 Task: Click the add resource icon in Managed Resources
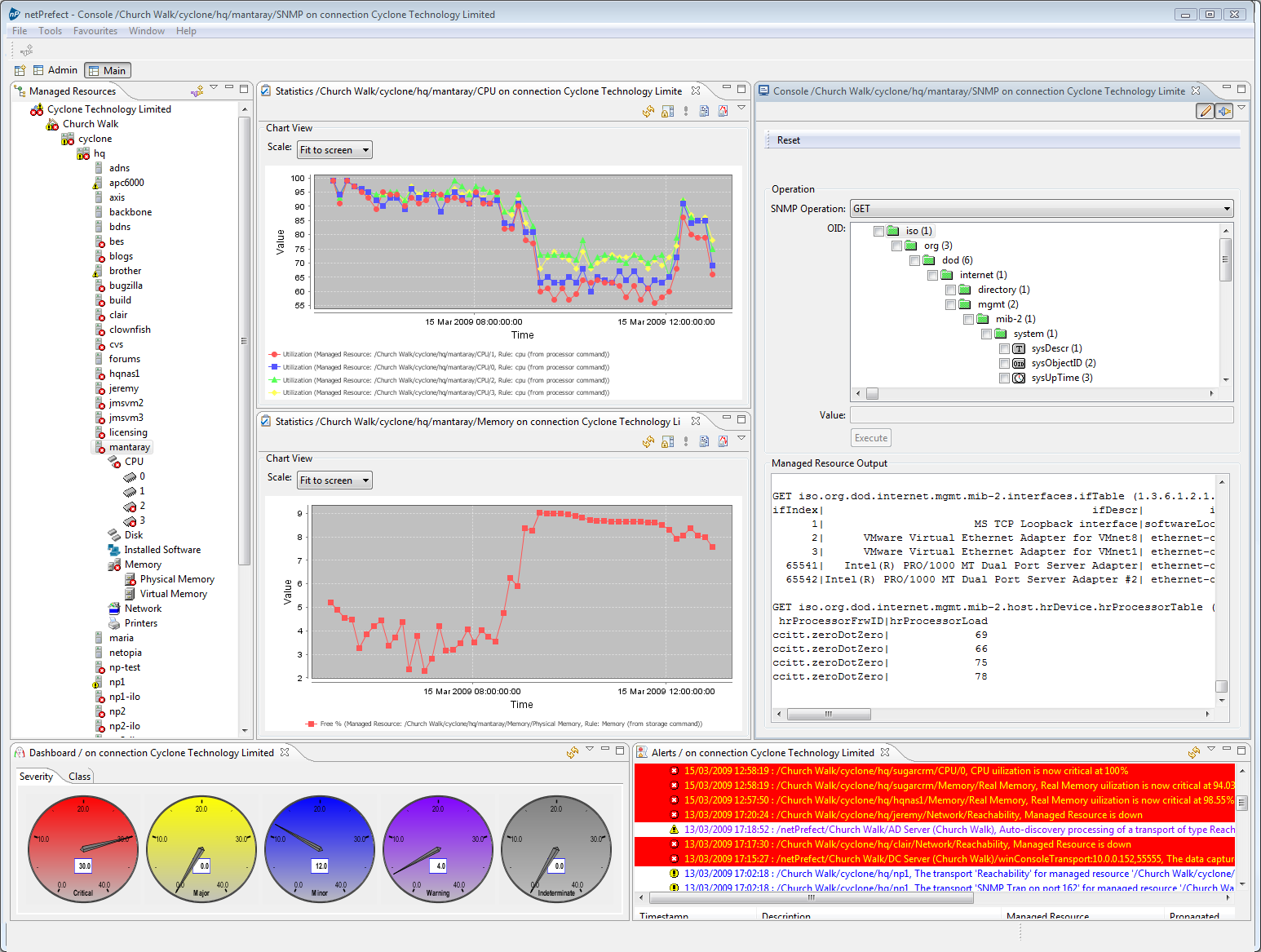[x=197, y=91]
